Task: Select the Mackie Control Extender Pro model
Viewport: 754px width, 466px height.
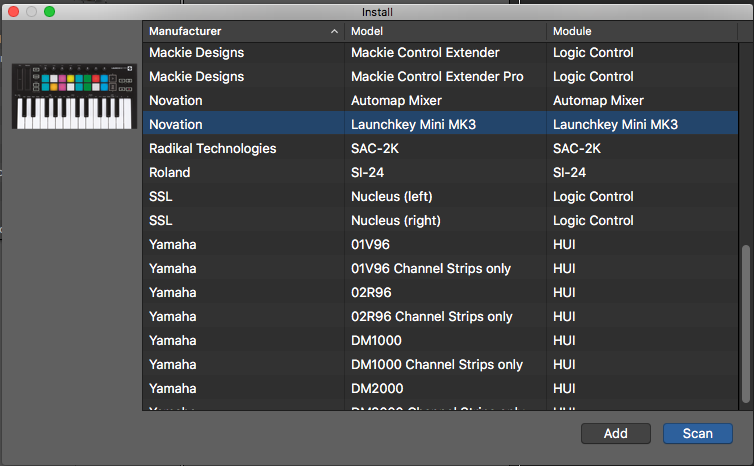Action: (x=437, y=76)
